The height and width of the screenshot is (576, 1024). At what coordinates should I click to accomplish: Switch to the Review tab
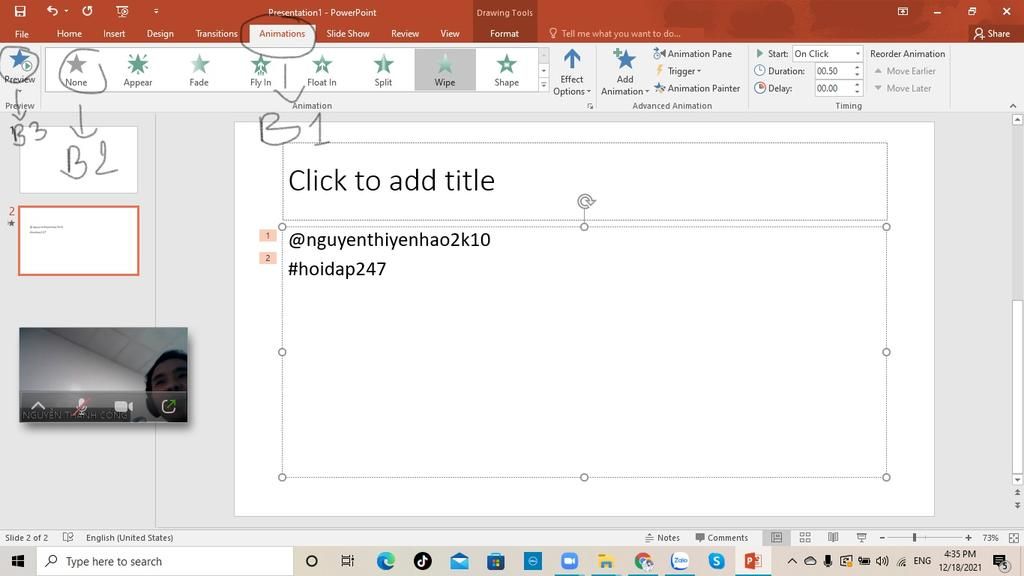(x=405, y=33)
